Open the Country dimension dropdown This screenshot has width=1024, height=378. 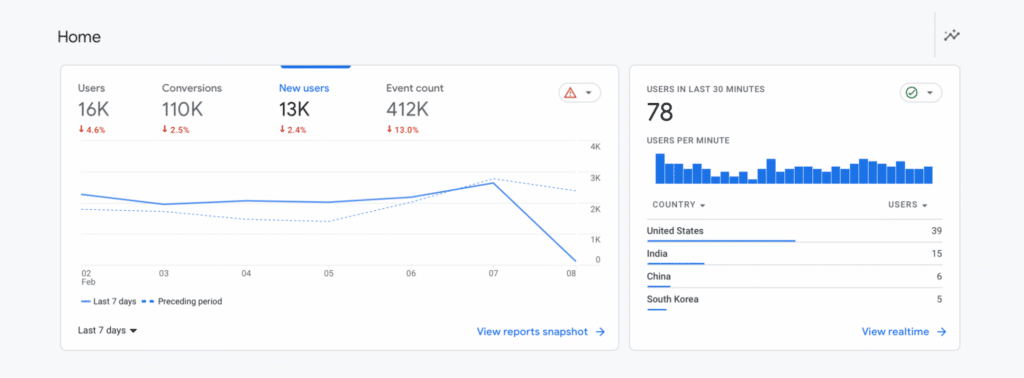(x=679, y=204)
